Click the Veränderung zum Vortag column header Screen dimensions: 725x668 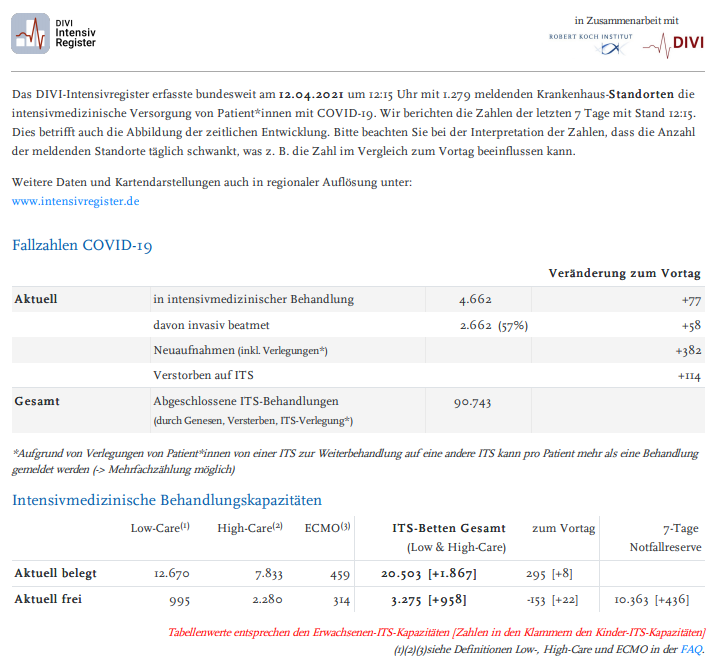point(624,273)
